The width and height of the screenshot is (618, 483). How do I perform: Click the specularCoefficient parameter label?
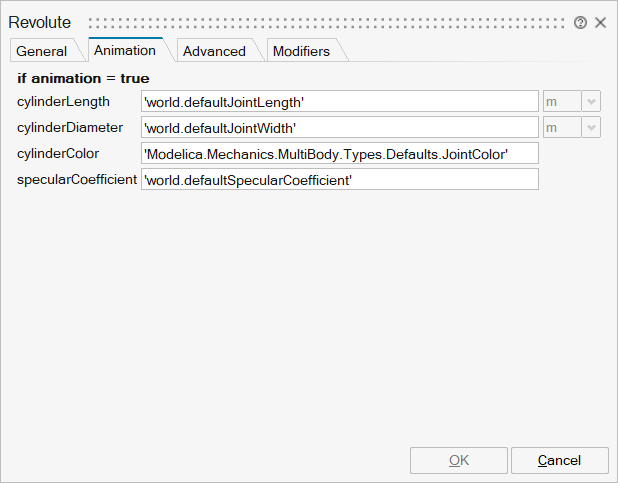[77, 179]
